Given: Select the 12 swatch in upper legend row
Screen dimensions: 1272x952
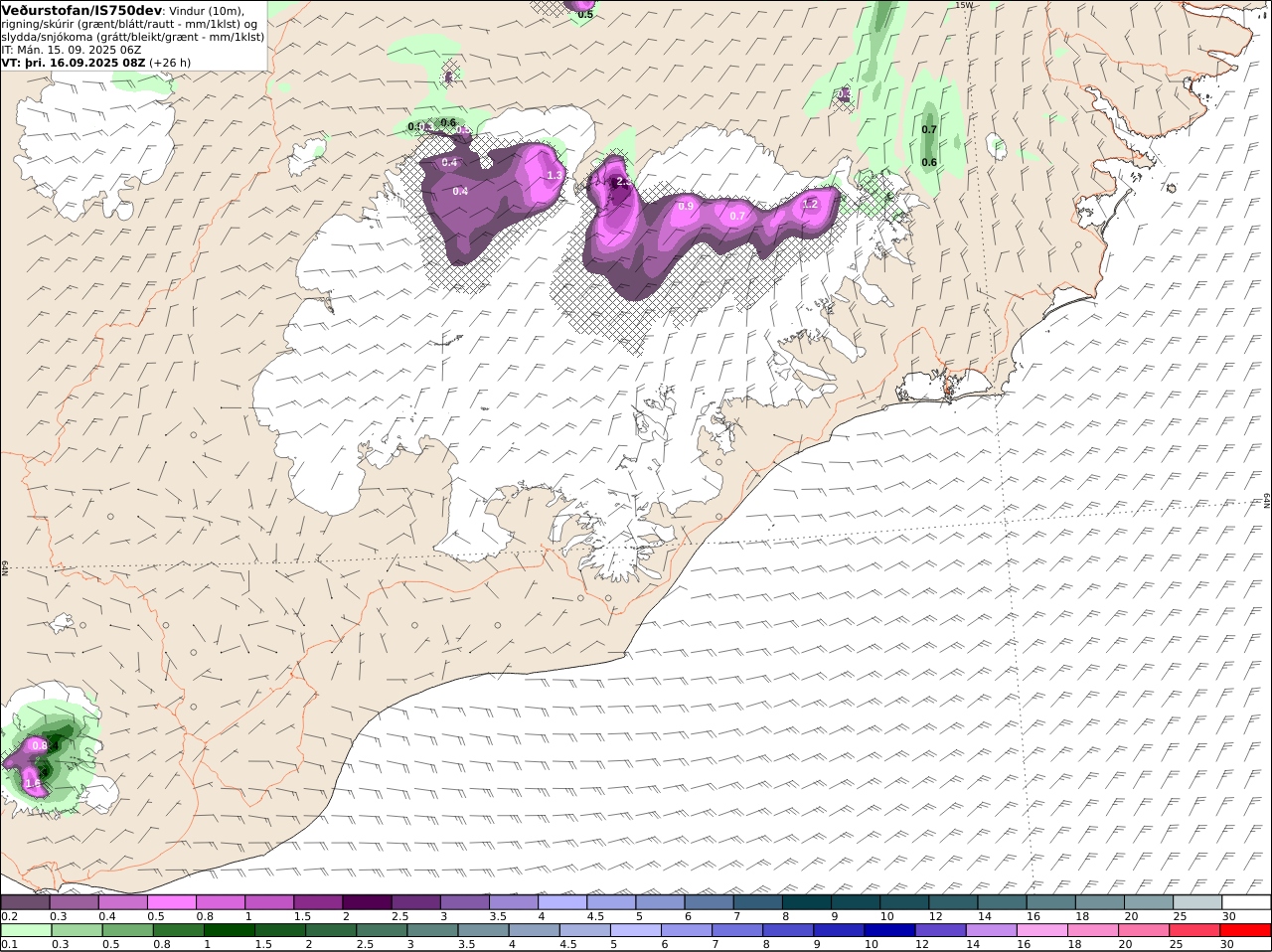Looking at the screenshot, I should pos(953,902).
